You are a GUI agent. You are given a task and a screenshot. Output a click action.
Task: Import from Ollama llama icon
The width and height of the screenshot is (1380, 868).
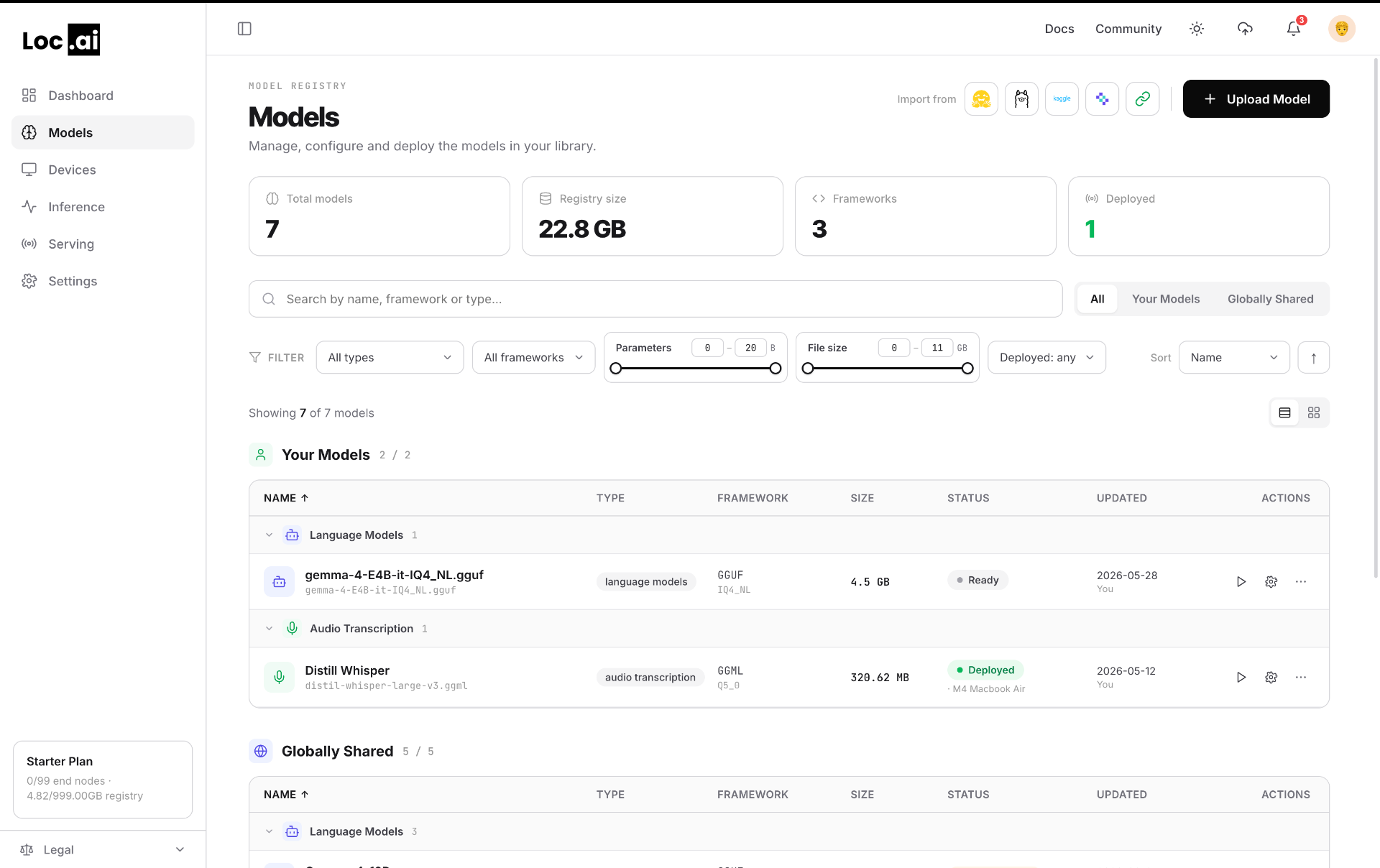pos(1021,99)
